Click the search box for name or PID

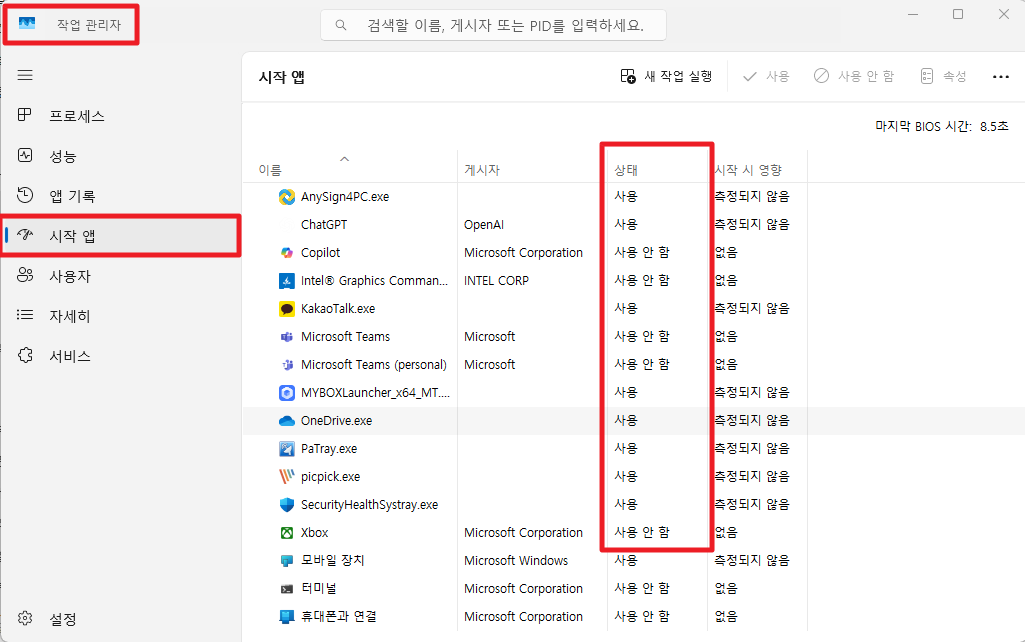point(494,25)
